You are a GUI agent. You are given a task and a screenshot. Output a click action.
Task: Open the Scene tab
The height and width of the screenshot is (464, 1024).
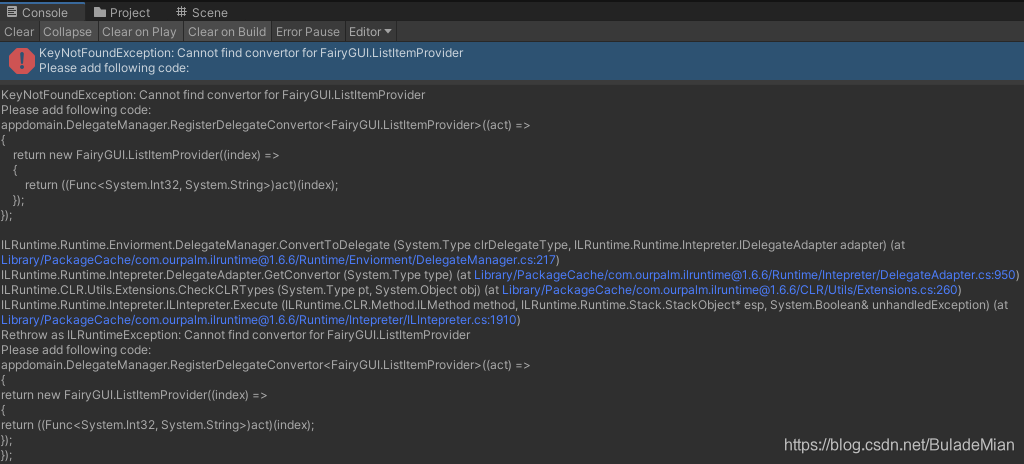point(202,12)
